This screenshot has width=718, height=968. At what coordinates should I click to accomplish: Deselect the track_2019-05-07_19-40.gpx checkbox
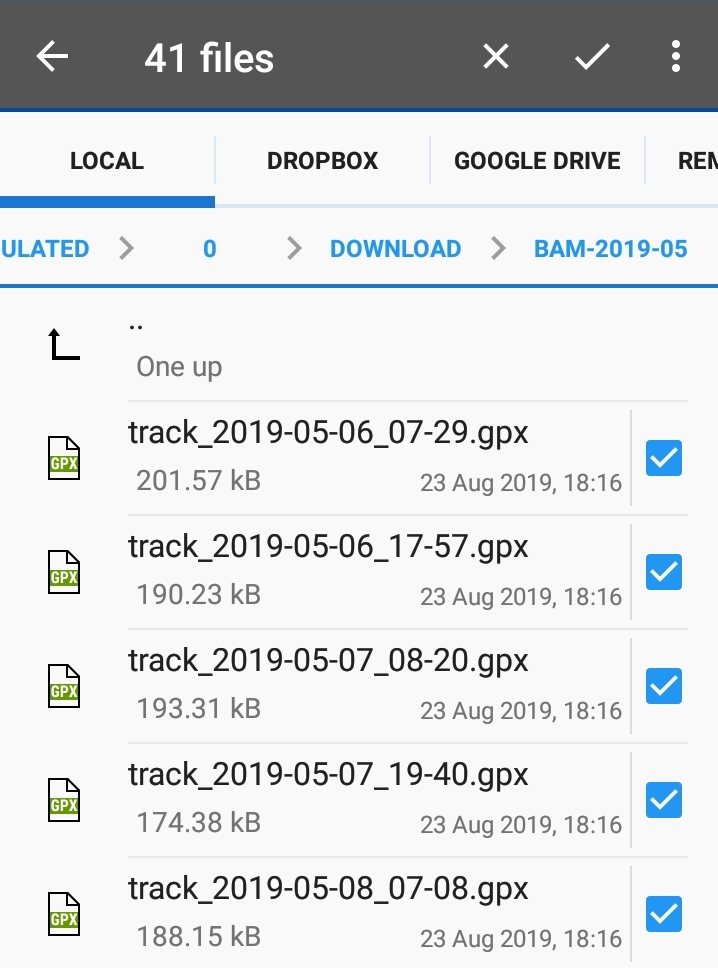coord(664,800)
